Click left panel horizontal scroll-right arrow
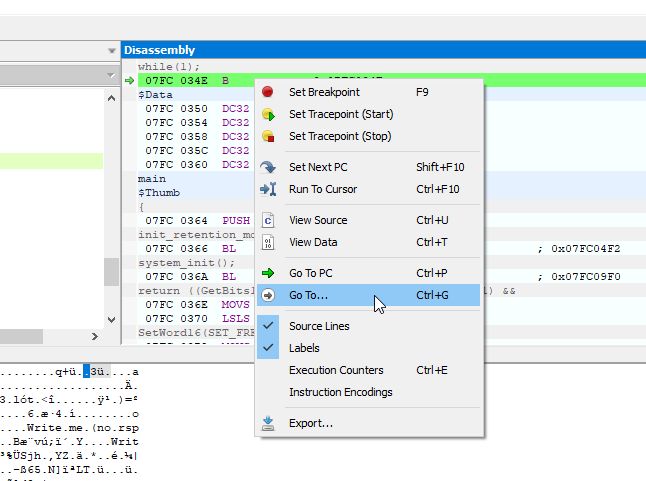The width and height of the screenshot is (646, 481). click(x=95, y=336)
